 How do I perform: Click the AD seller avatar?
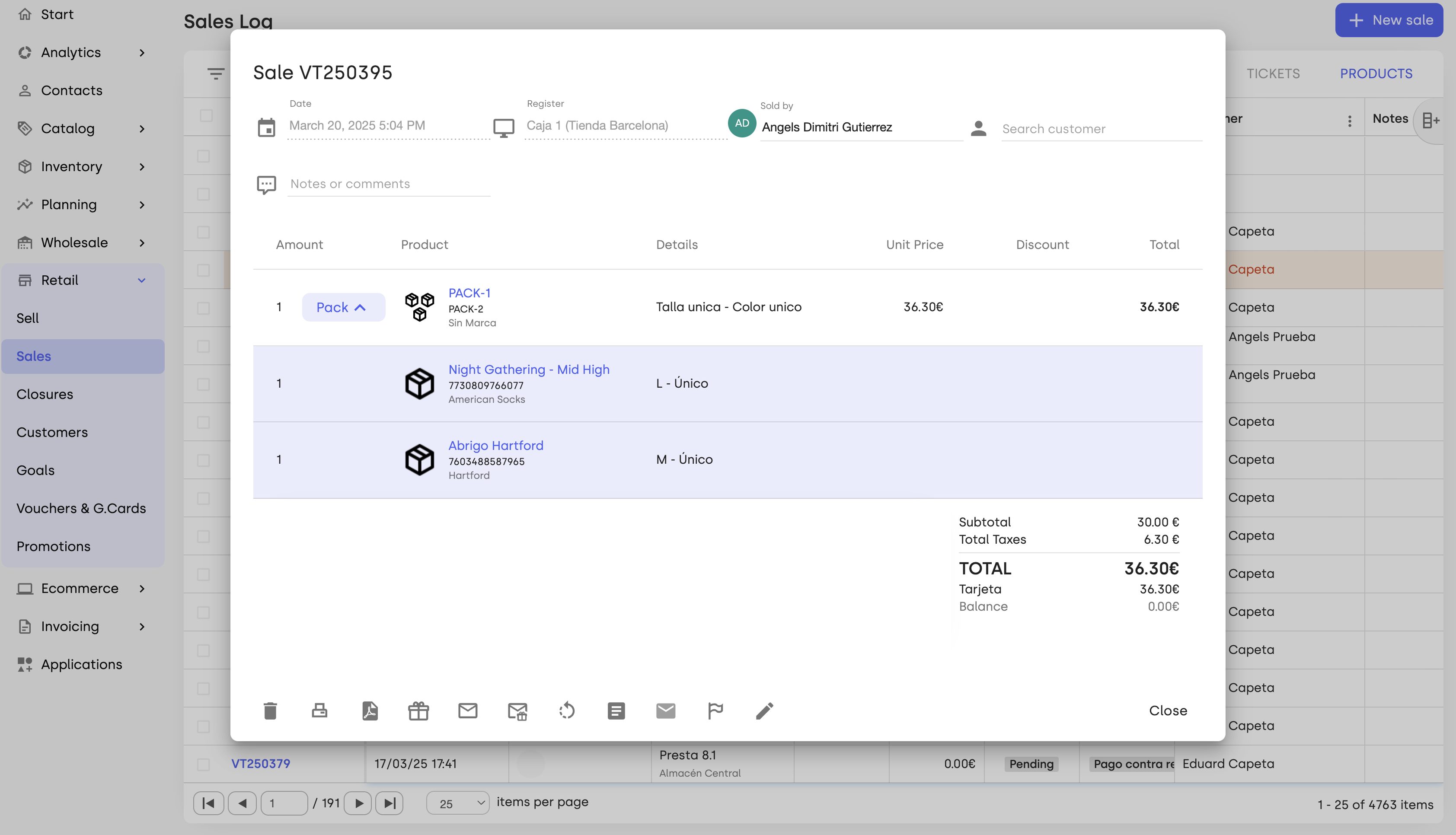point(742,123)
